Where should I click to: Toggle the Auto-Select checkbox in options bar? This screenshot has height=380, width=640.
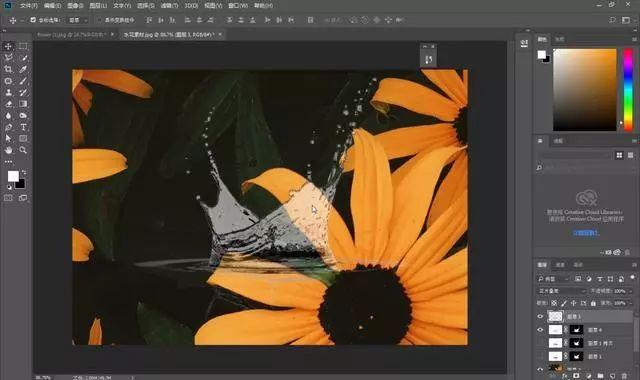33,20
